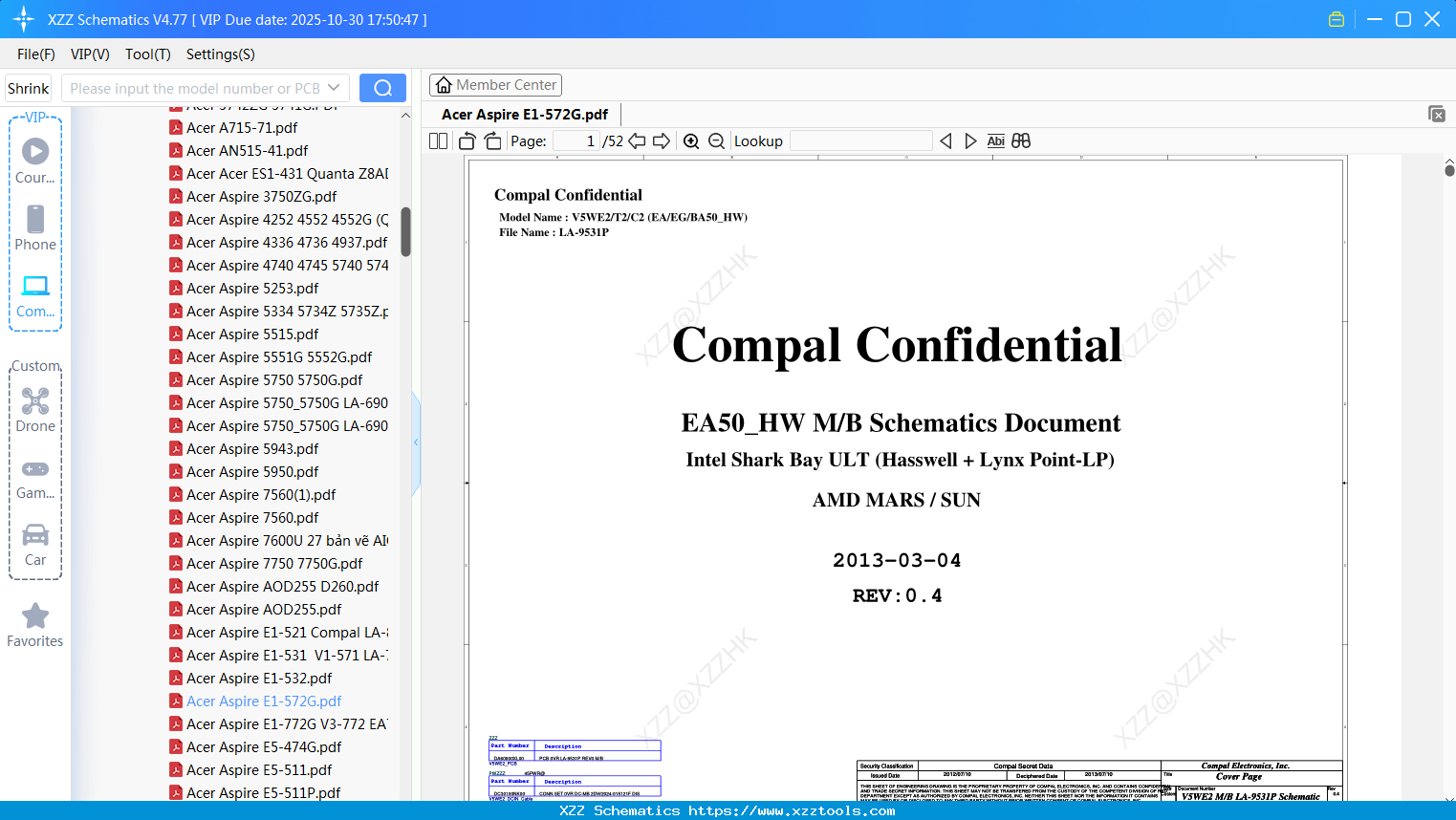Image resolution: width=1456 pixels, height=820 pixels.
Task: Open the Drone sidebar category
Action: coord(35,410)
